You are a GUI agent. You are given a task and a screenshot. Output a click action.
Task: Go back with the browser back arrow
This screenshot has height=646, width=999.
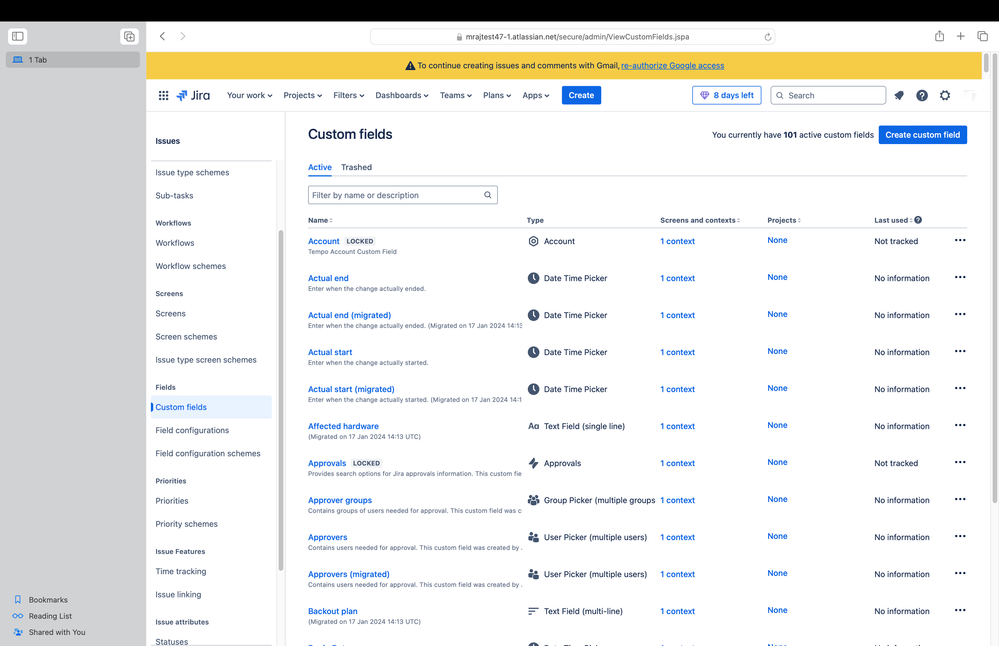pos(162,36)
